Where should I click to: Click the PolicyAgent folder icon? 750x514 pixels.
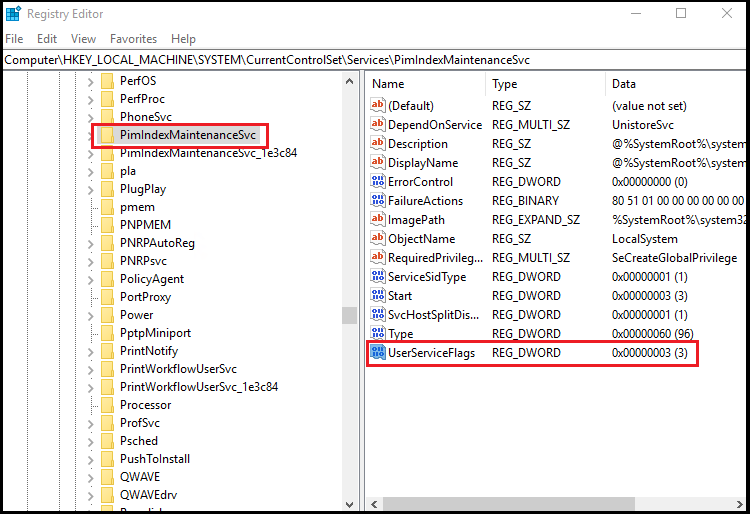108,279
